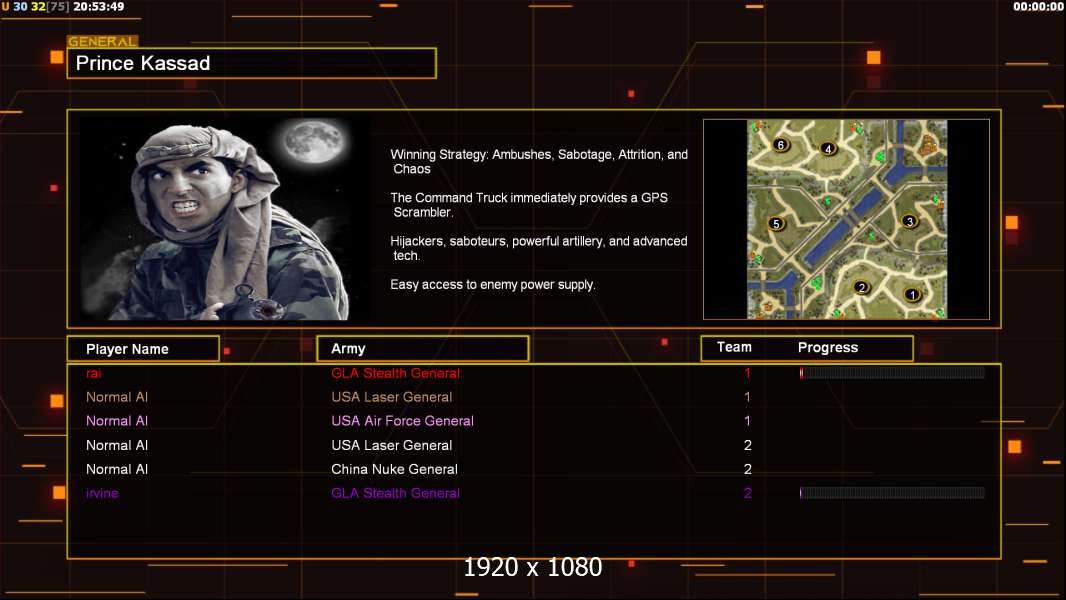1066x600 pixels.
Task: Click the moon in the portrait
Action: (314, 141)
